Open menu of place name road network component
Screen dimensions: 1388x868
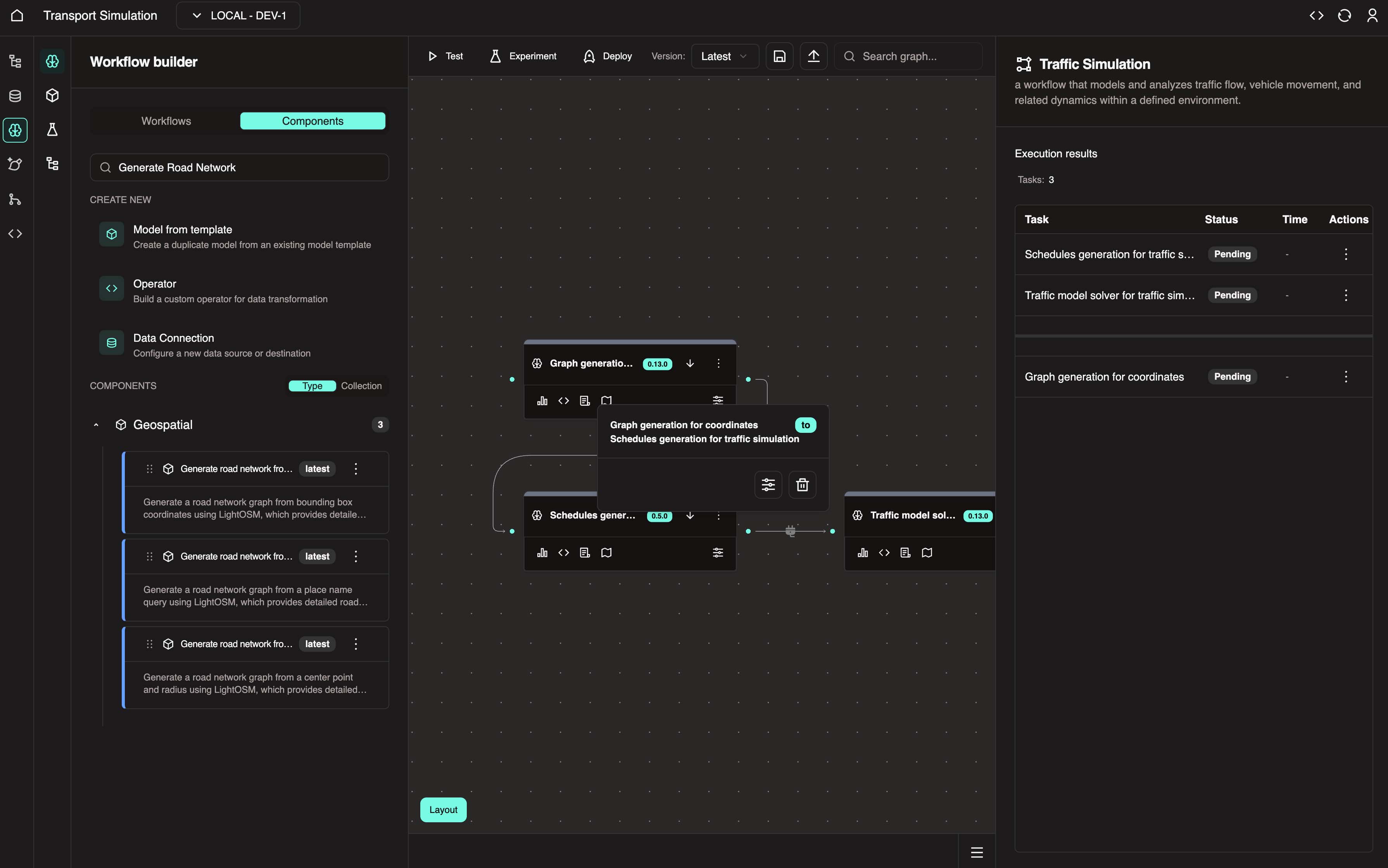(356, 556)
